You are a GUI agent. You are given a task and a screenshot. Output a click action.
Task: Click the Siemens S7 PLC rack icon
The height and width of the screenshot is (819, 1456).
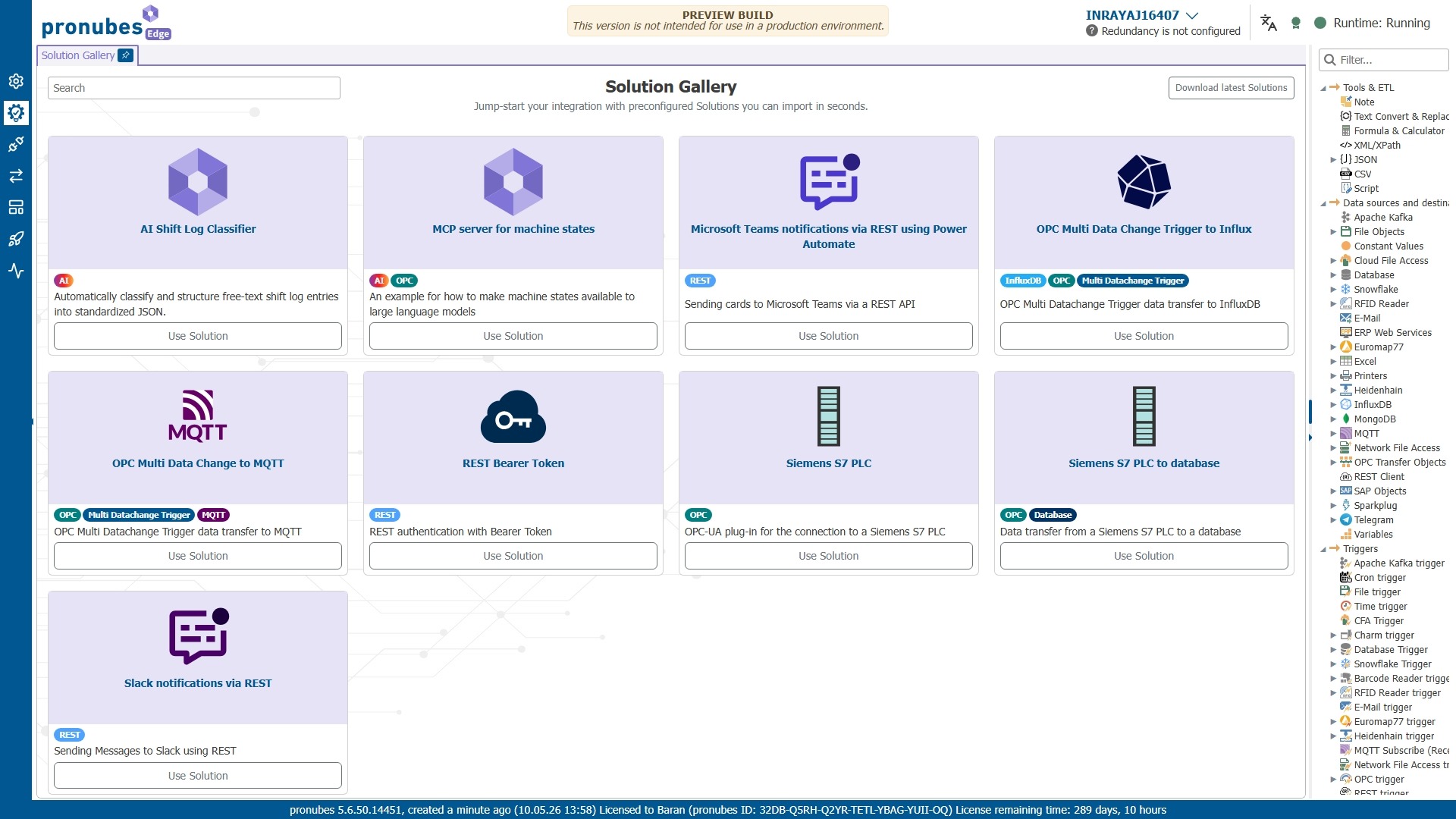point(829,416)
